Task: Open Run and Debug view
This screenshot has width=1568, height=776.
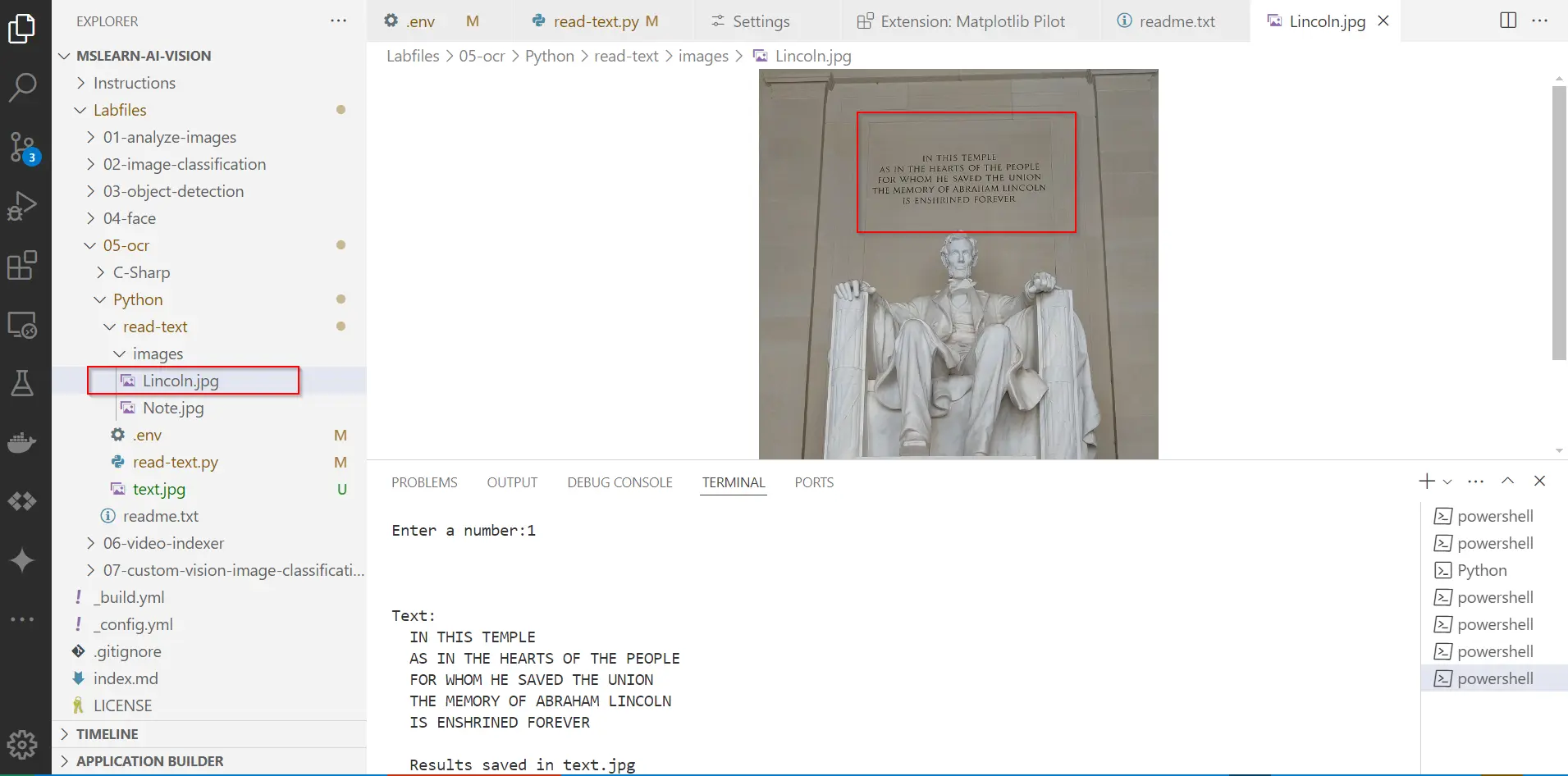Action: click(x=22, y=206)
